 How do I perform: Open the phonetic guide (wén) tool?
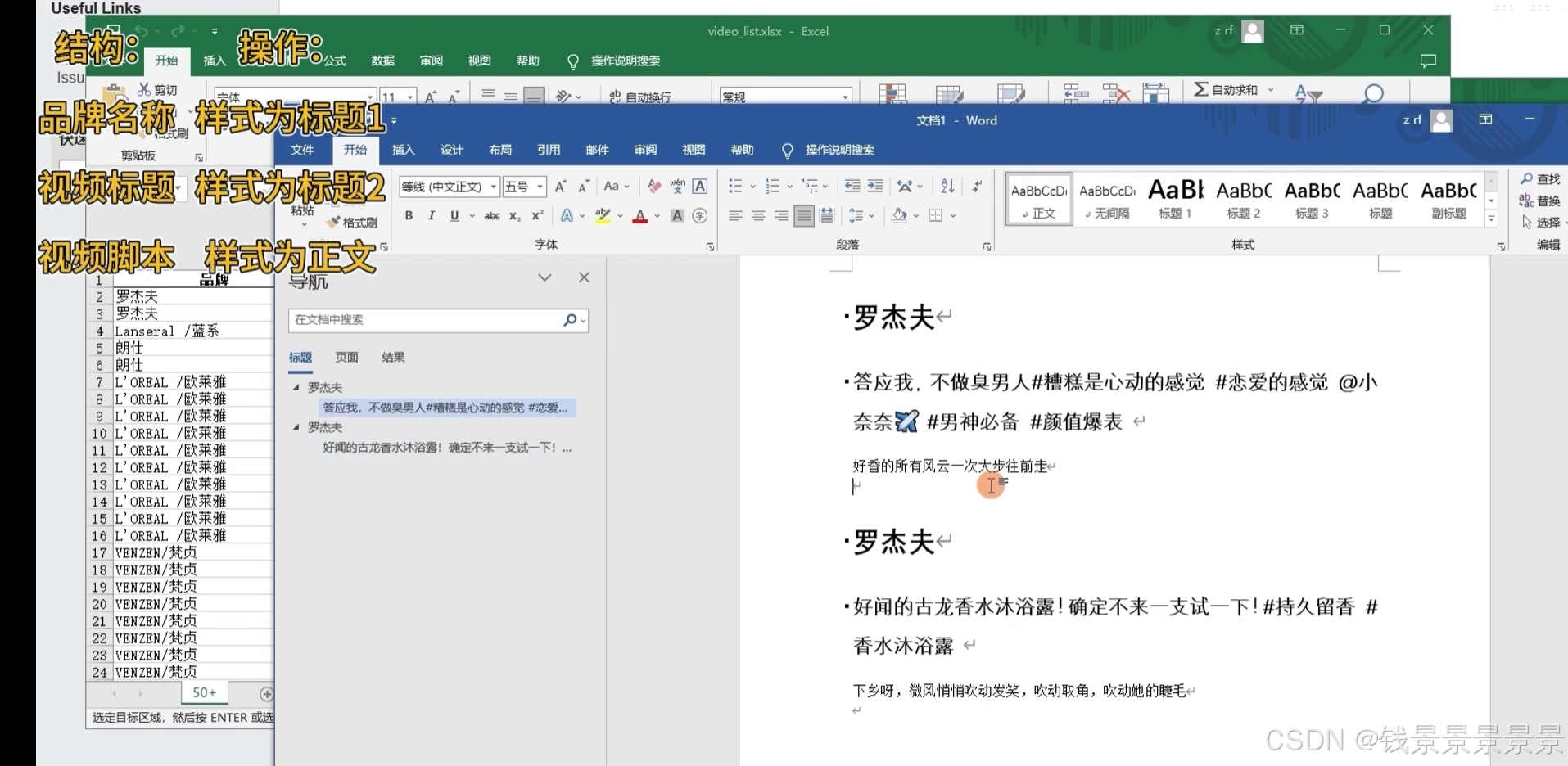click(x=677, y=187)
